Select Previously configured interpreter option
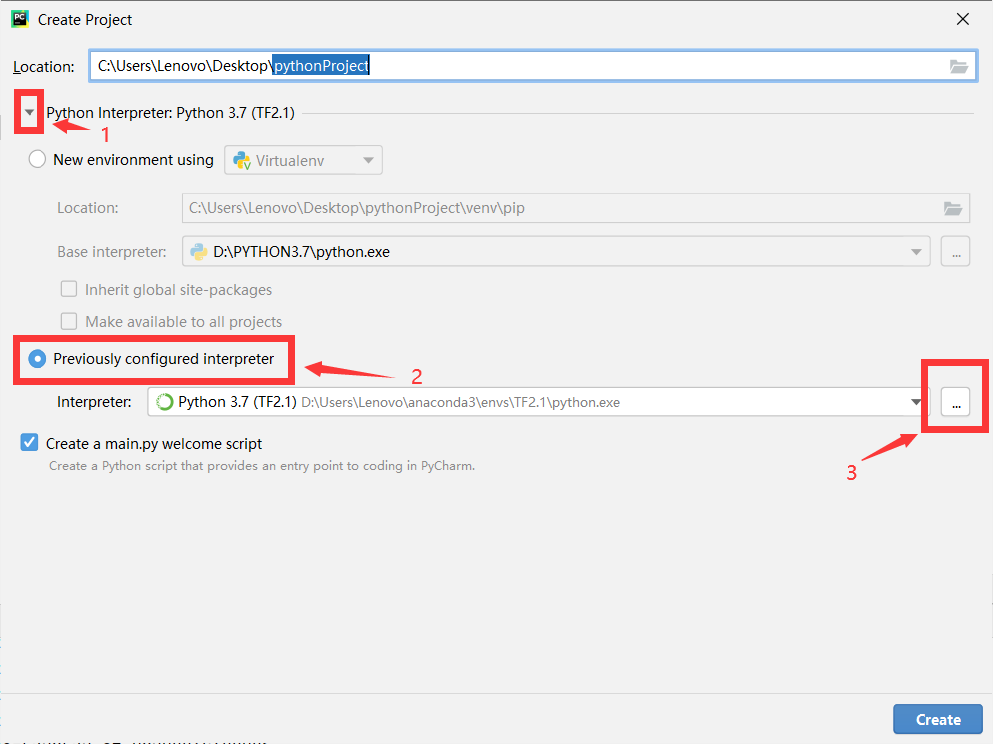 click(x=37, y=359)
